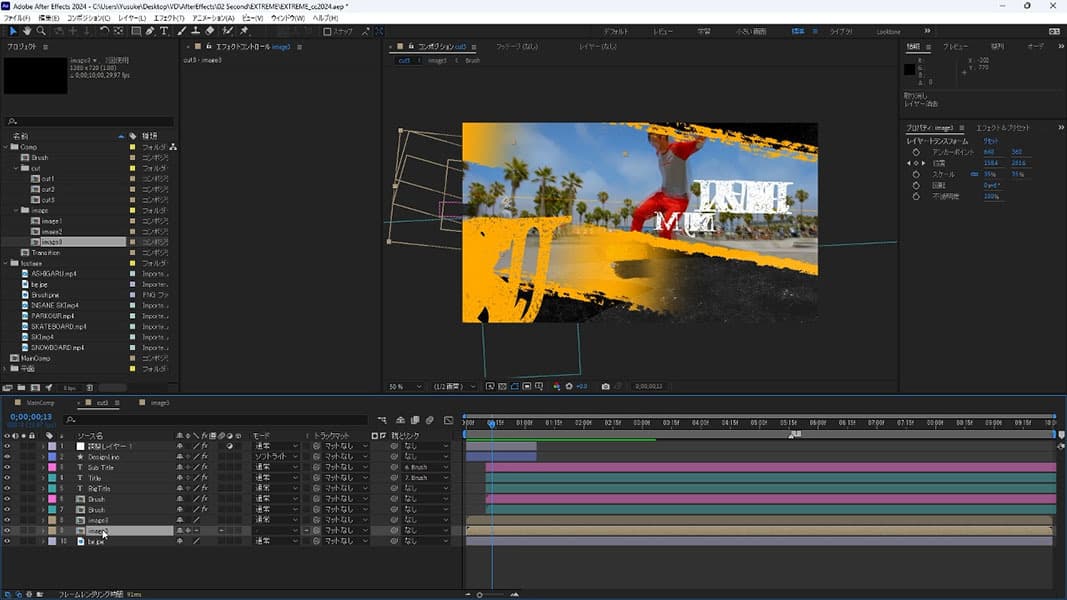
Task: Collapse the footage folder in Project panel
Action: click(6, 263)
